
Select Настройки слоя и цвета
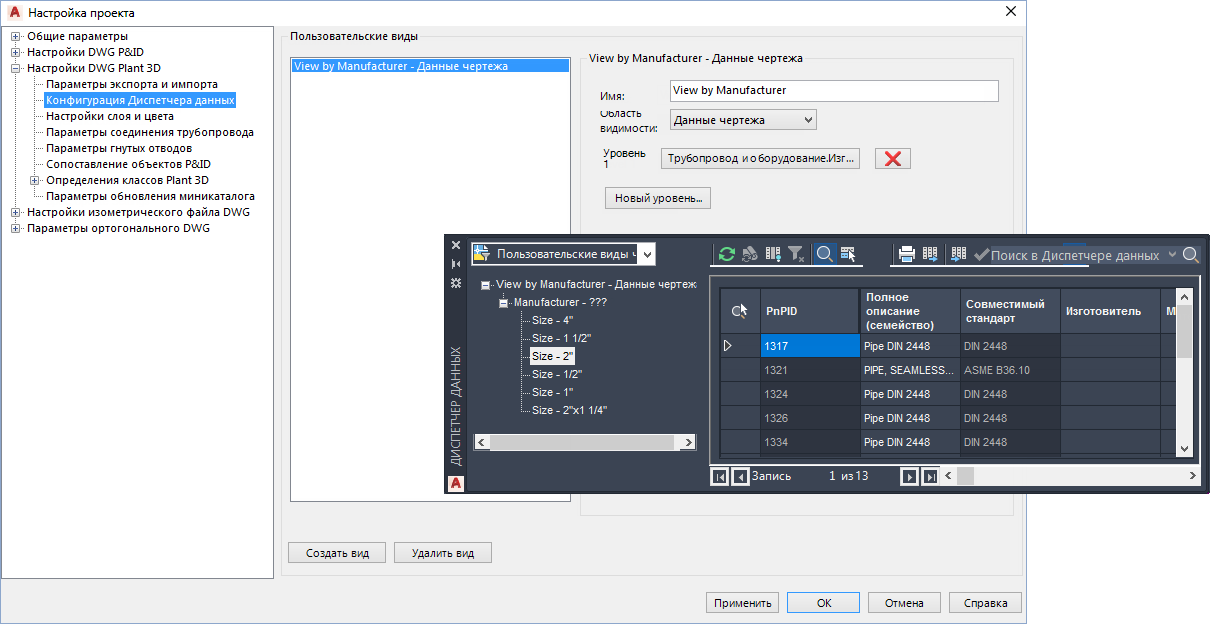(x=110, y=116)
